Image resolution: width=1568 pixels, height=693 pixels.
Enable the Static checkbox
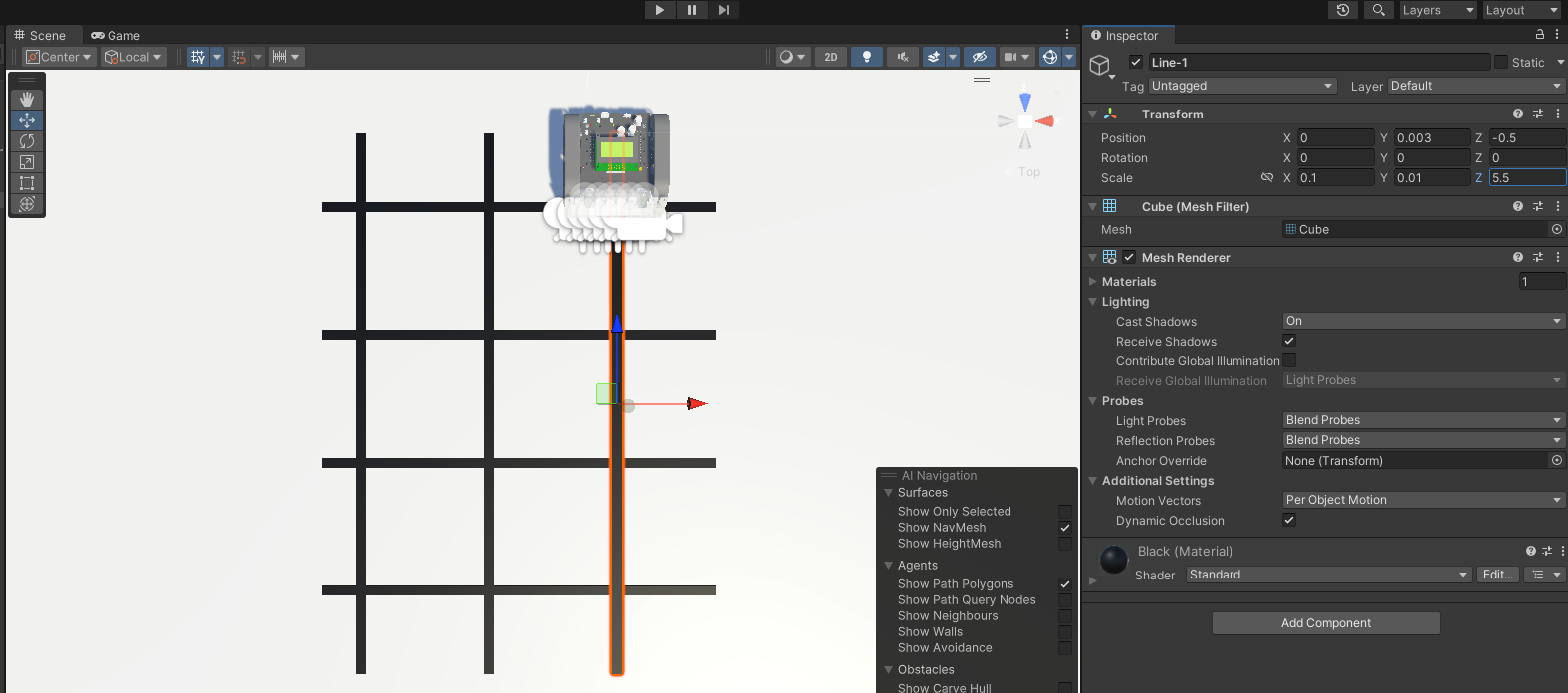click(1501, 62)
